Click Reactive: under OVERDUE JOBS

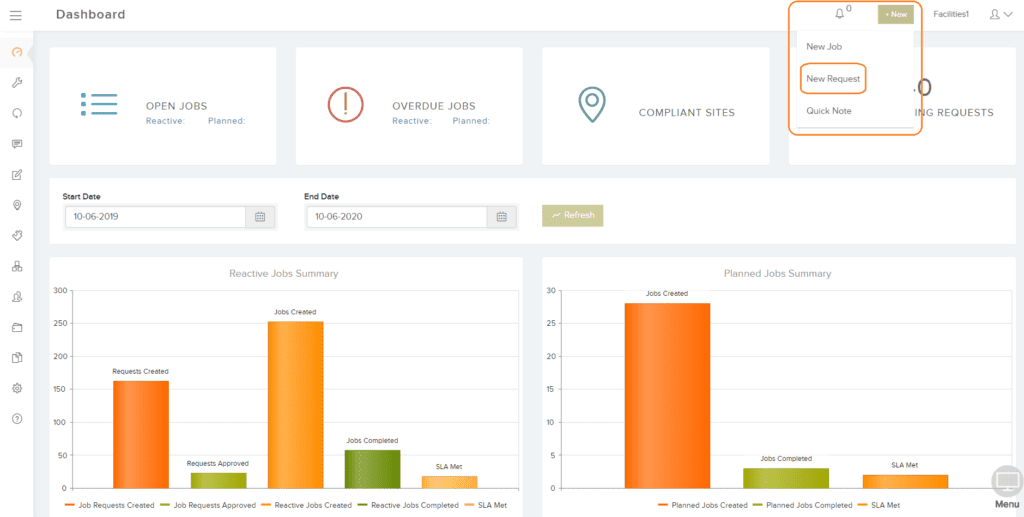pyautogui.click(x=412, y=121)
